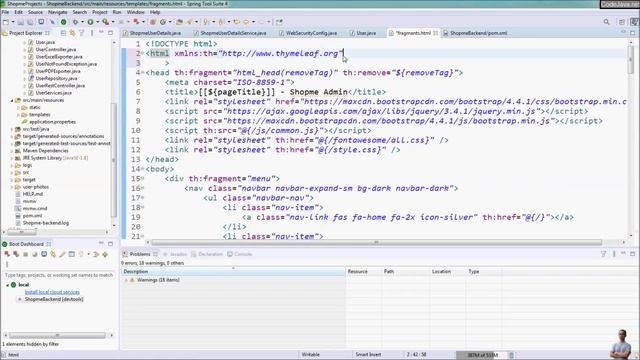Click the Project Explorer vertical scrollbar
This screenshot has height=360, width=640.
(114, 159)
